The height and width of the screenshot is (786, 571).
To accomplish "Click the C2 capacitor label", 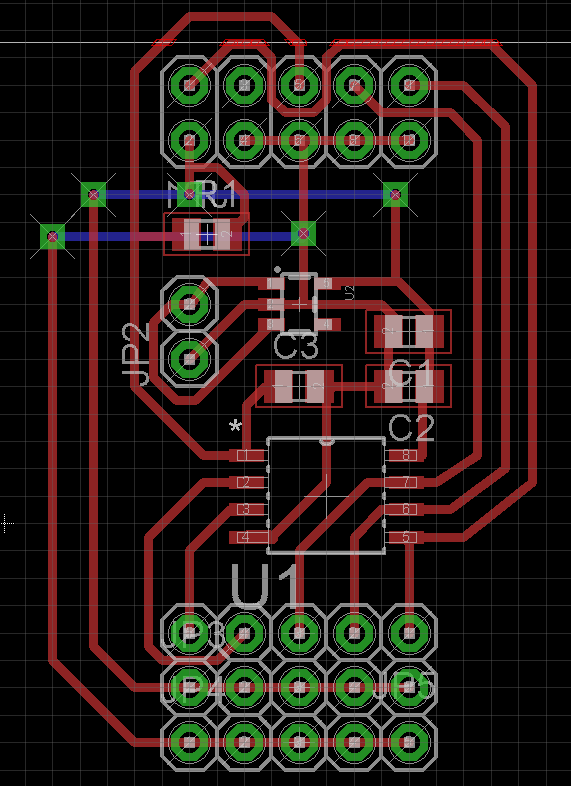I will coord(411,429).
